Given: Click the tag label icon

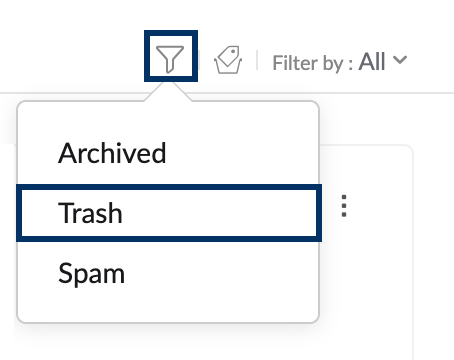Looking at the screenshot, I should (228, 60).
